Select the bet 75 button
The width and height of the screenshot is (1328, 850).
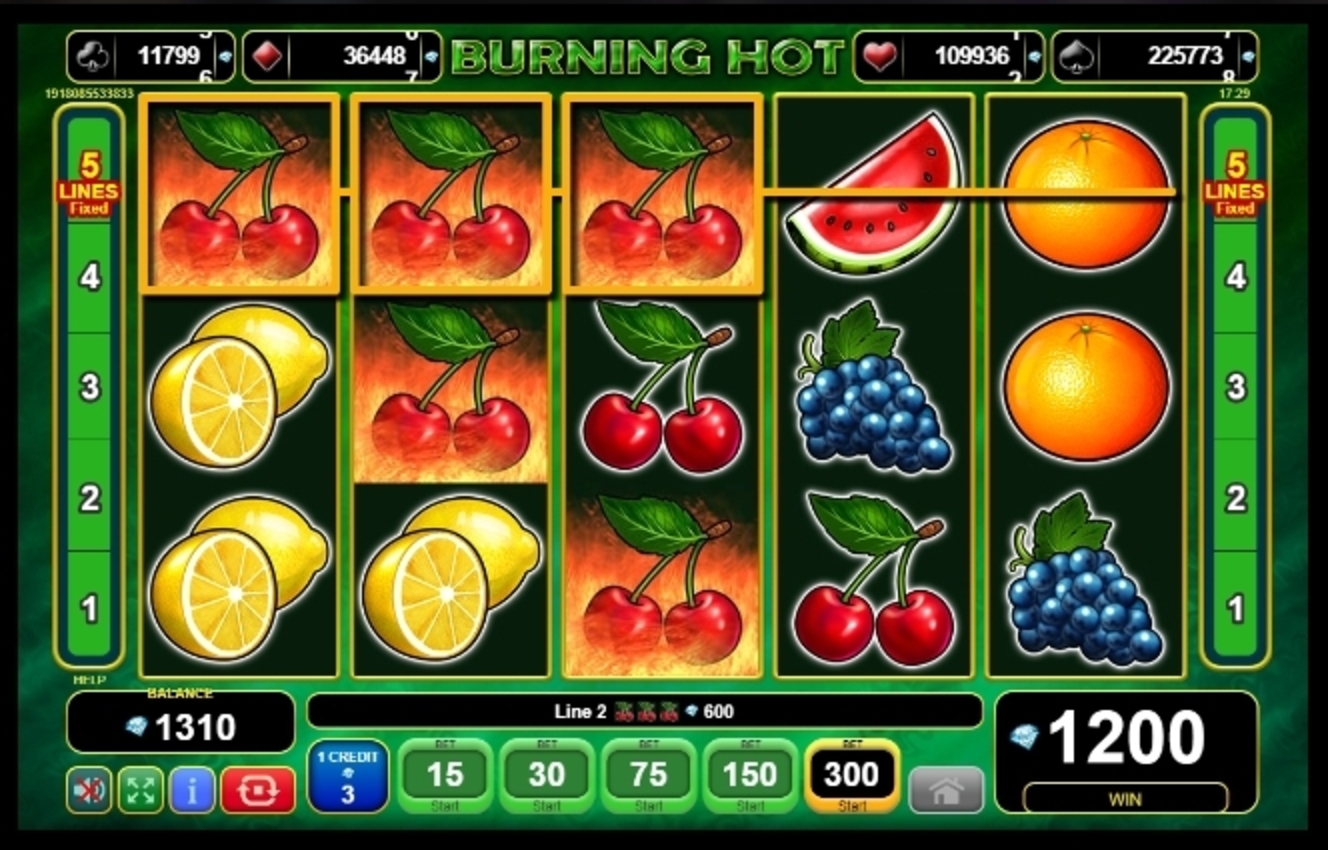[649, 776]
